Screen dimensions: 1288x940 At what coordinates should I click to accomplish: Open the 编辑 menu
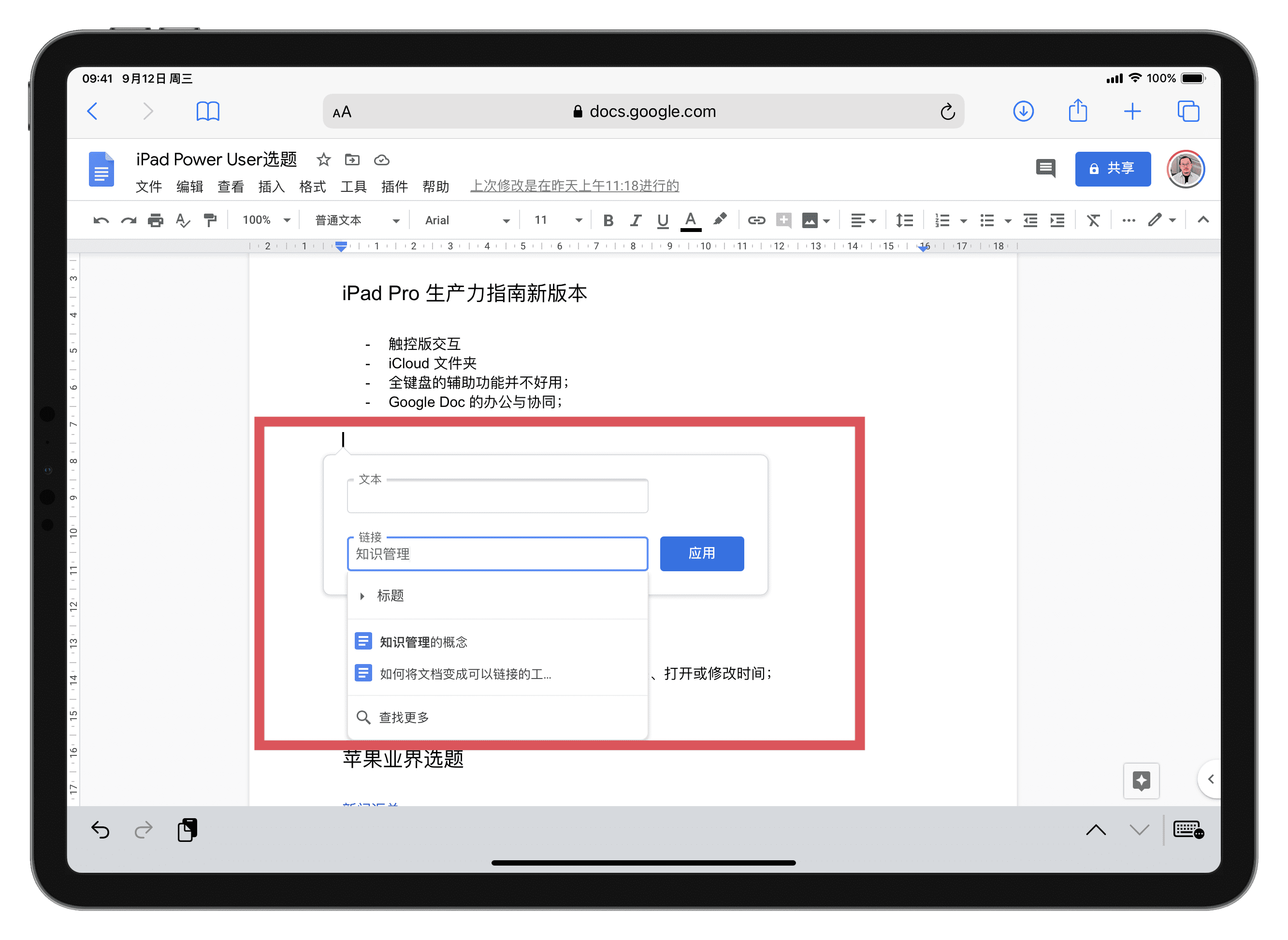click(189, 186)
